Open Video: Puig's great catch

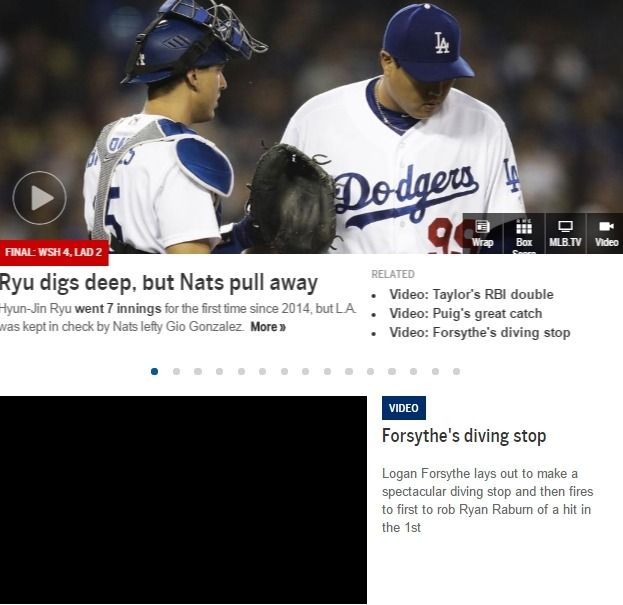tap(466, 313)
